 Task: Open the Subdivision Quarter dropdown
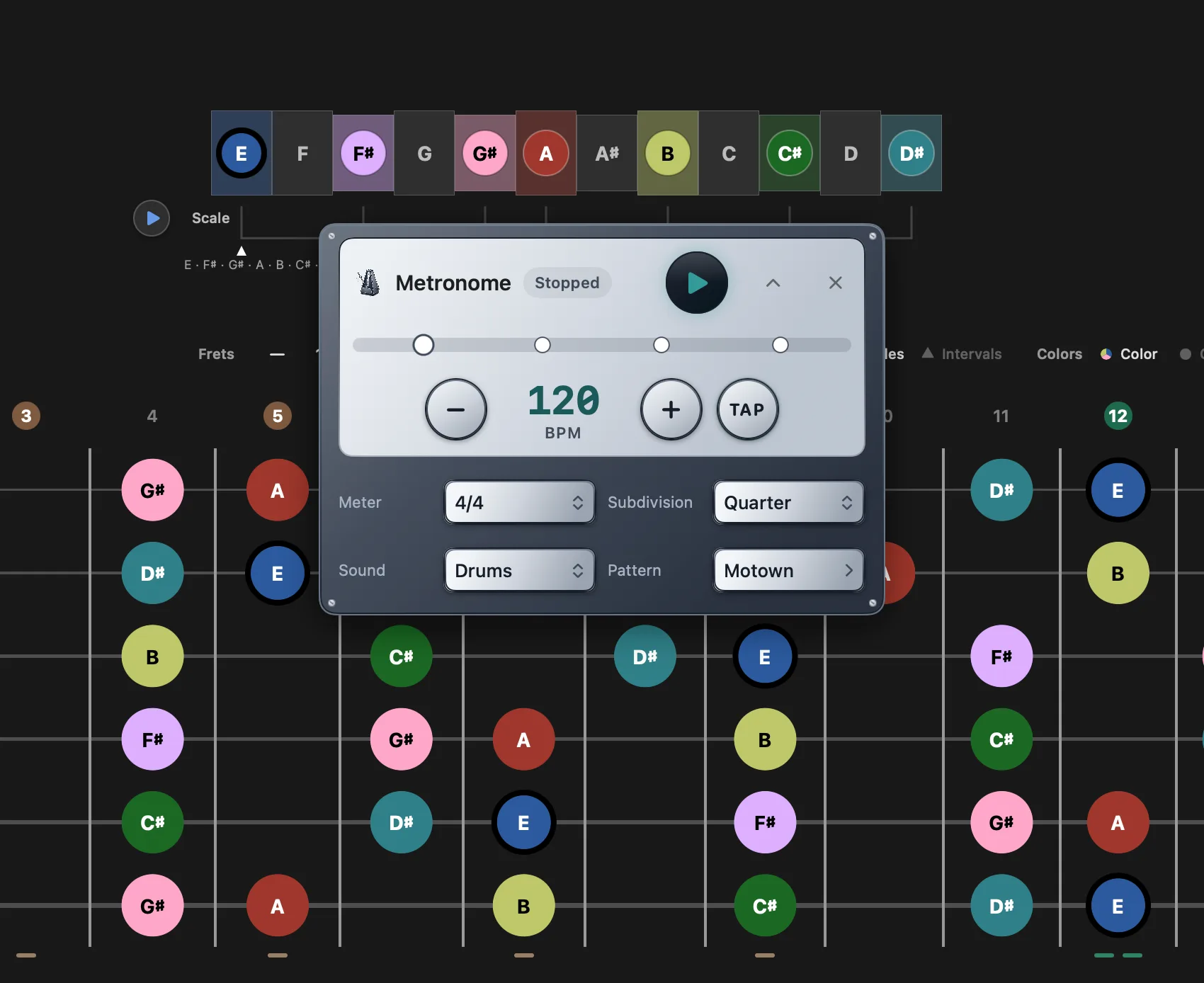coord(788,502)
